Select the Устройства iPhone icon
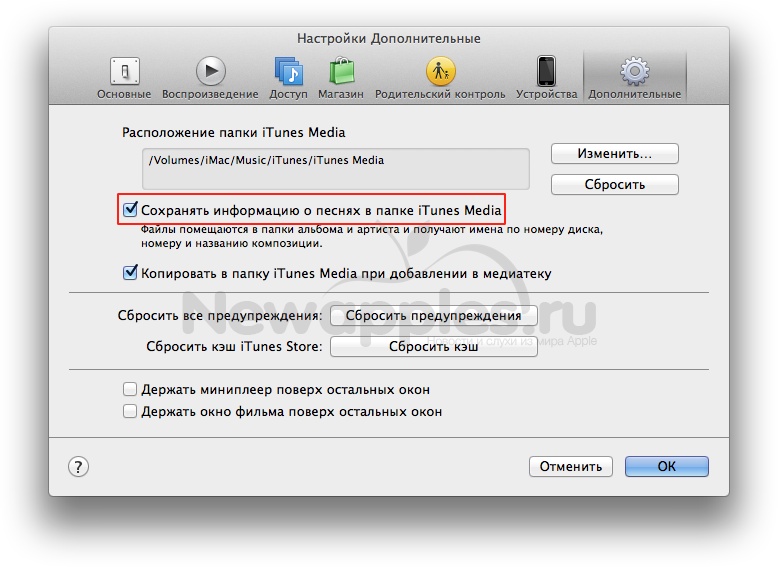The height and width of the screenshot is (567, 778). click(x=546, y=73)
